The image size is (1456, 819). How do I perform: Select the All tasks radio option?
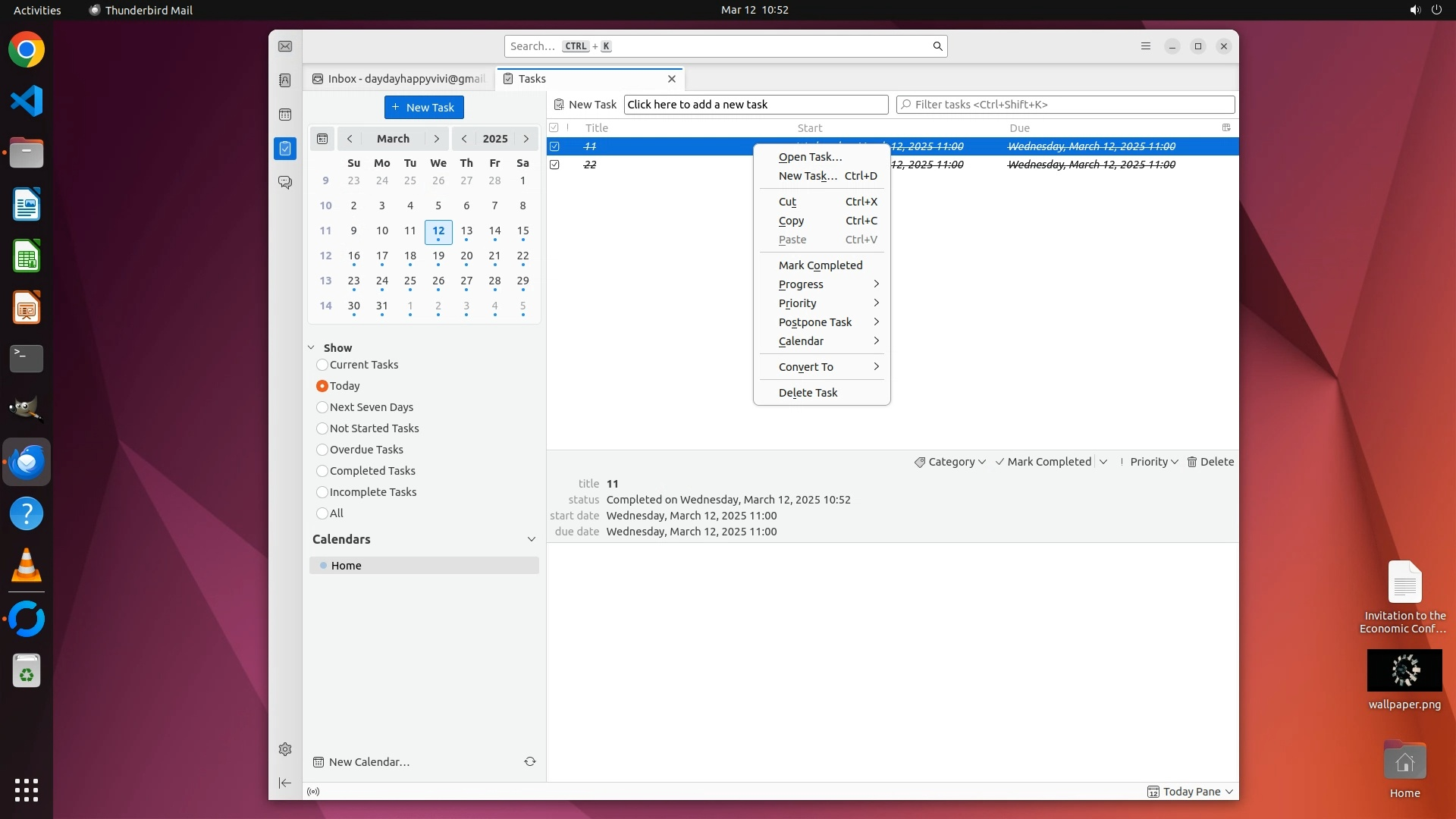[x=322, y=513]
